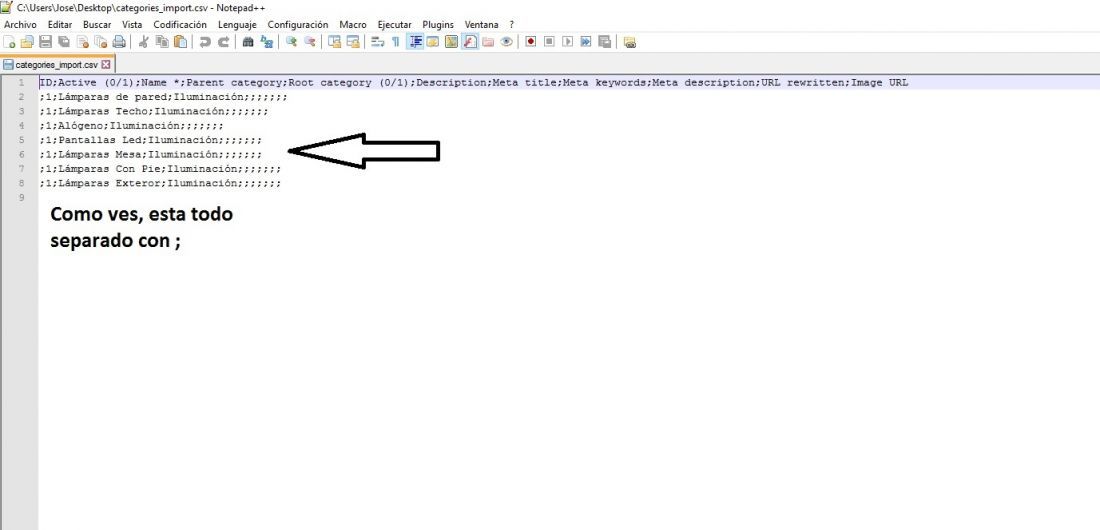Click the Save All toolbar icon
This screenshot has width=1100, height=530.
[x=64, y=42]
